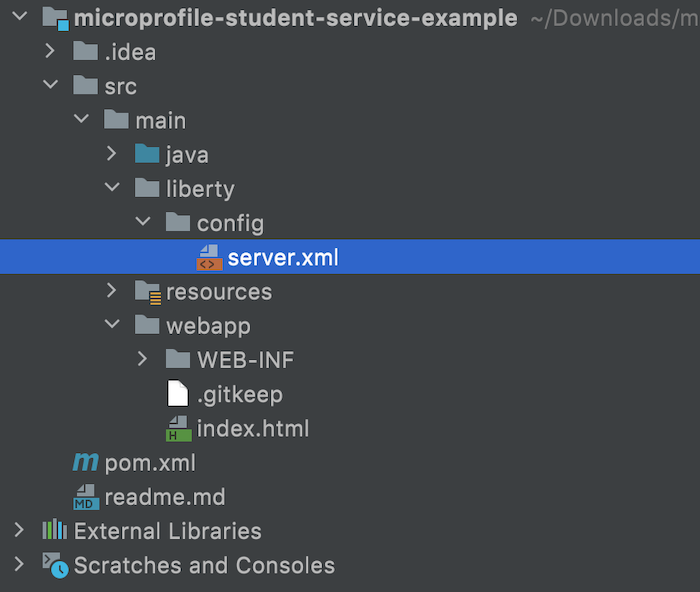Select the Scratches and Consoles label

pos(204,565)
